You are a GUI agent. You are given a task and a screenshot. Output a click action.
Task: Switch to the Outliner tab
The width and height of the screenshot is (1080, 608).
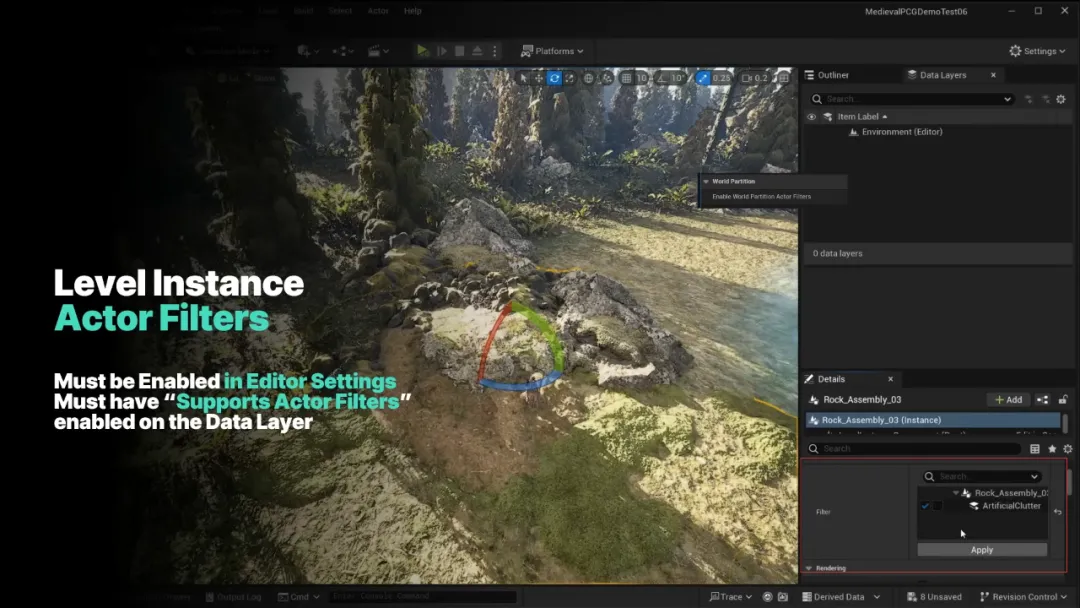pos(827,75)
